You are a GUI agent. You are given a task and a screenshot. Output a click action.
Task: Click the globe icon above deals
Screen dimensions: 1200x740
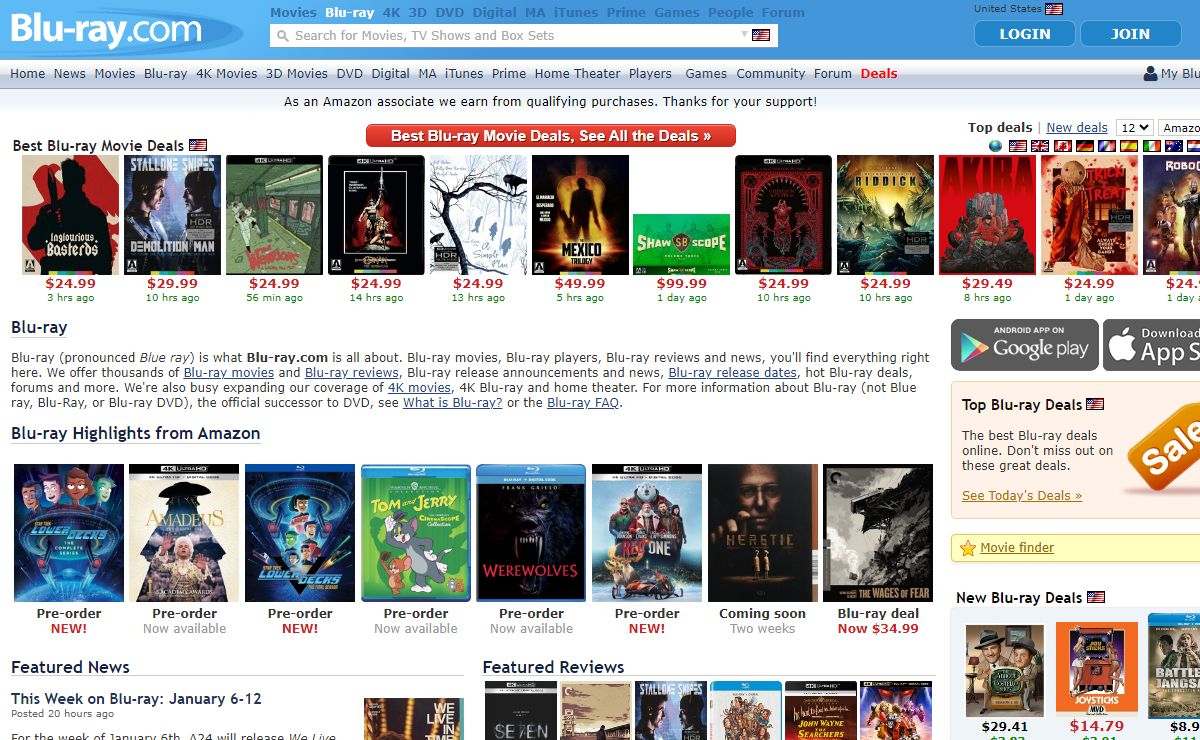996,146
